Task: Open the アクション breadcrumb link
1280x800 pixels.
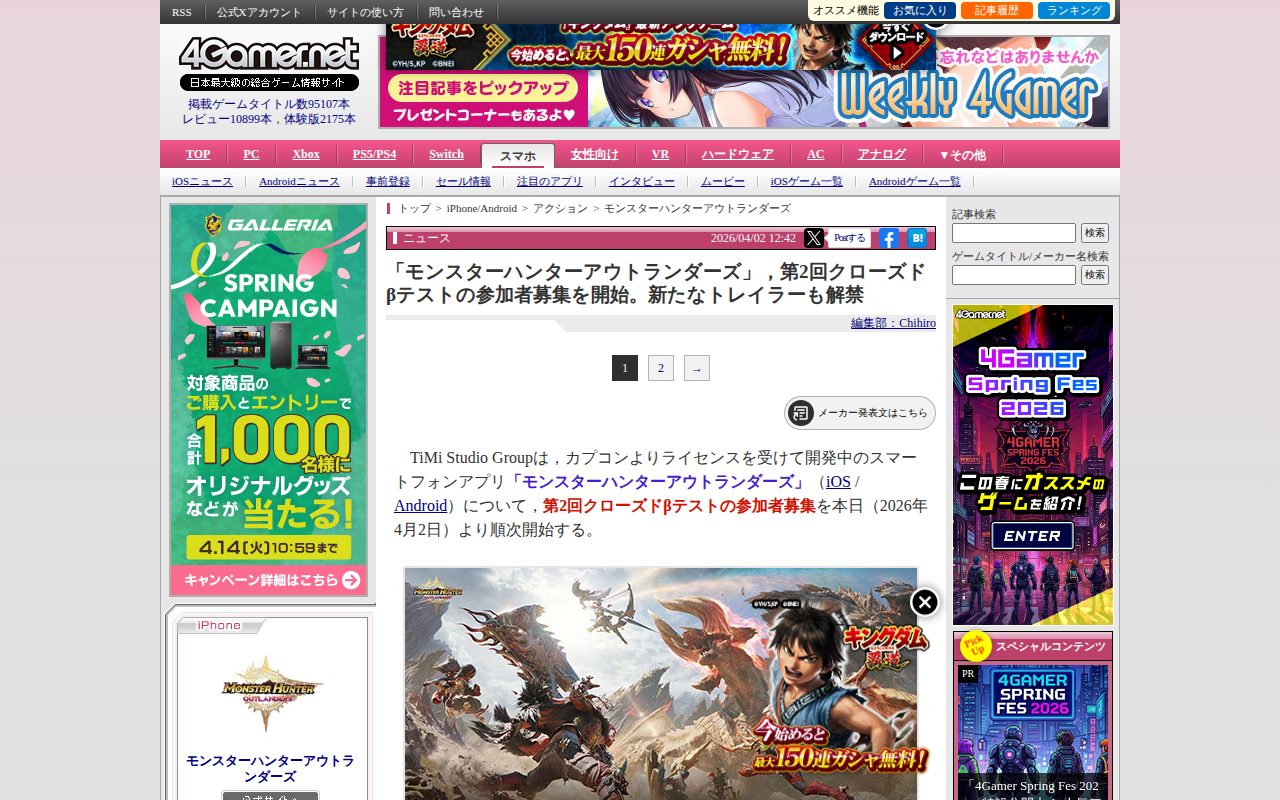Action: coord(560,208)
